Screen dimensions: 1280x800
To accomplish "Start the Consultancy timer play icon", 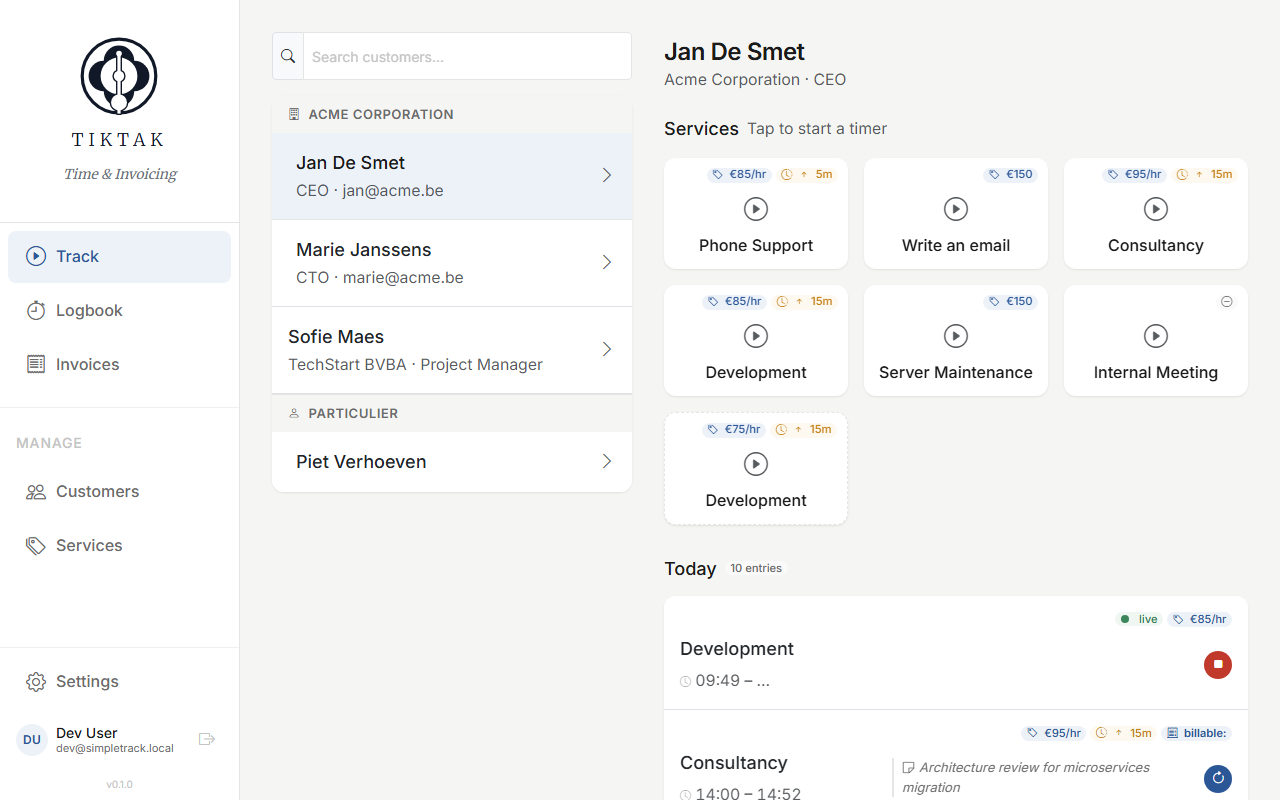I will (1155, 209).
